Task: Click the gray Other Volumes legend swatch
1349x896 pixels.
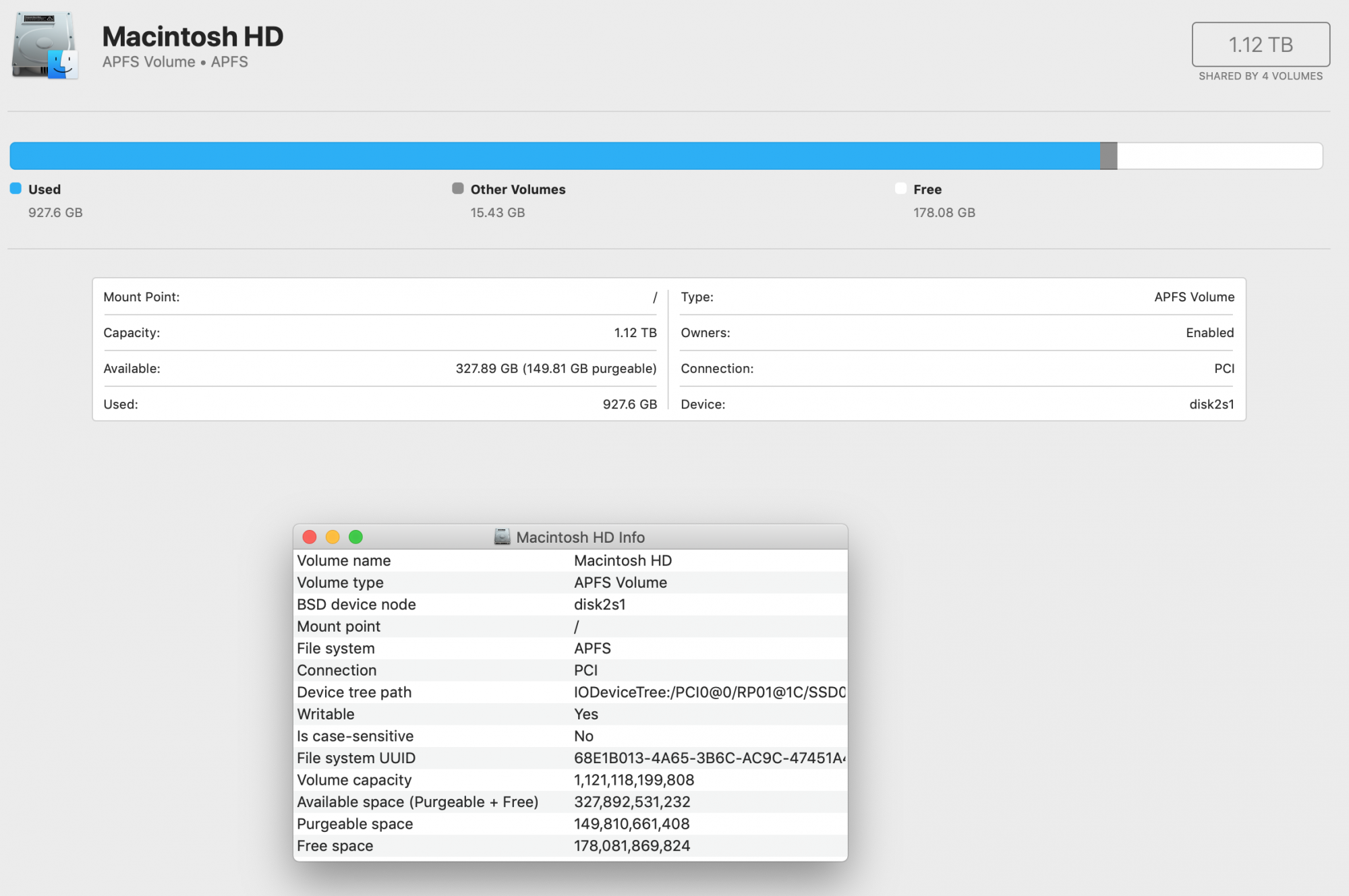Action: pos(458,188)
